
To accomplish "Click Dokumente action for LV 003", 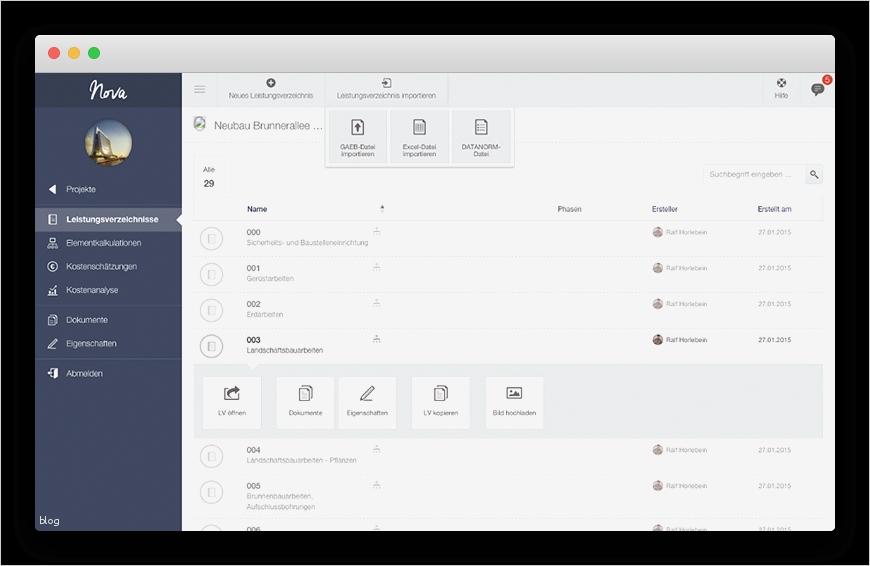I will pos(305,402).
